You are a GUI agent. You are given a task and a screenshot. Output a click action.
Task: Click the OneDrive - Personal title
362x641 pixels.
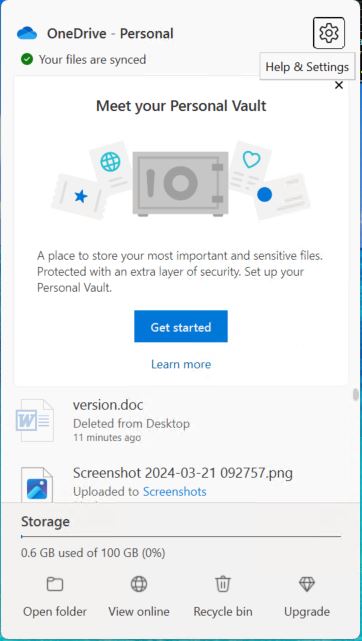tap(110, 34)
